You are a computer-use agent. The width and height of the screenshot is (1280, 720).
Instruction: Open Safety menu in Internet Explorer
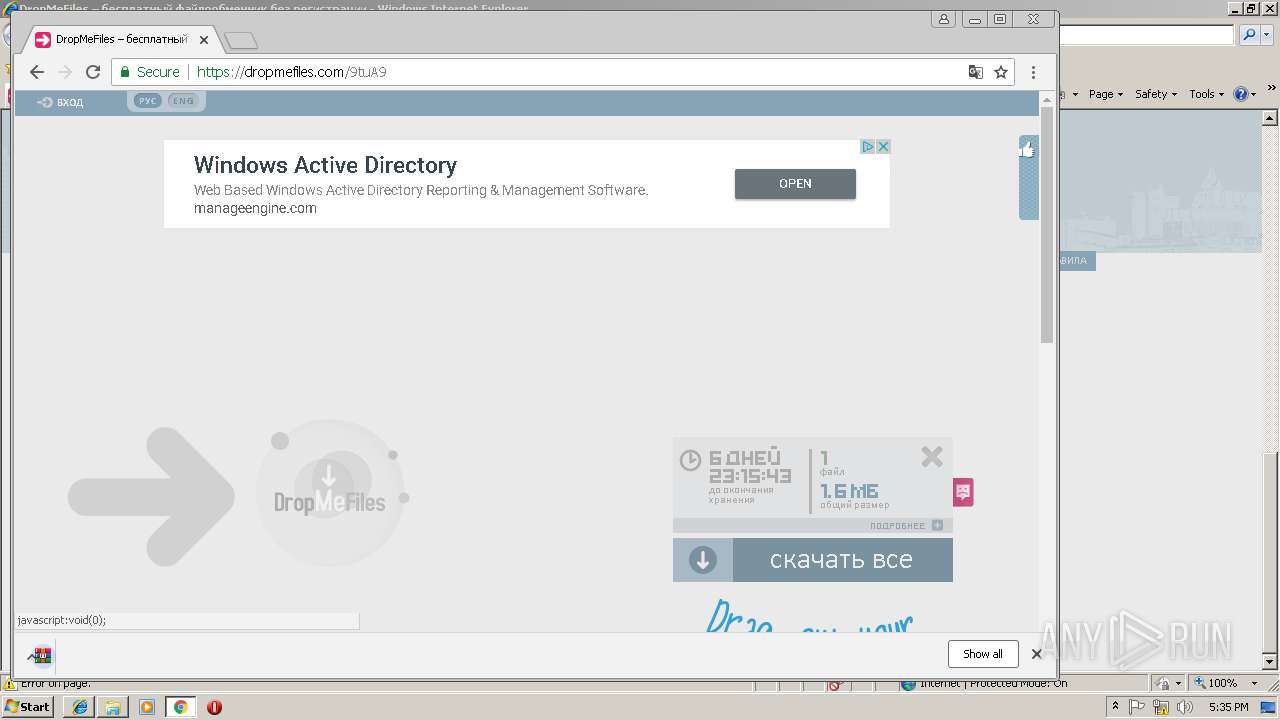tap(1156, 94)
